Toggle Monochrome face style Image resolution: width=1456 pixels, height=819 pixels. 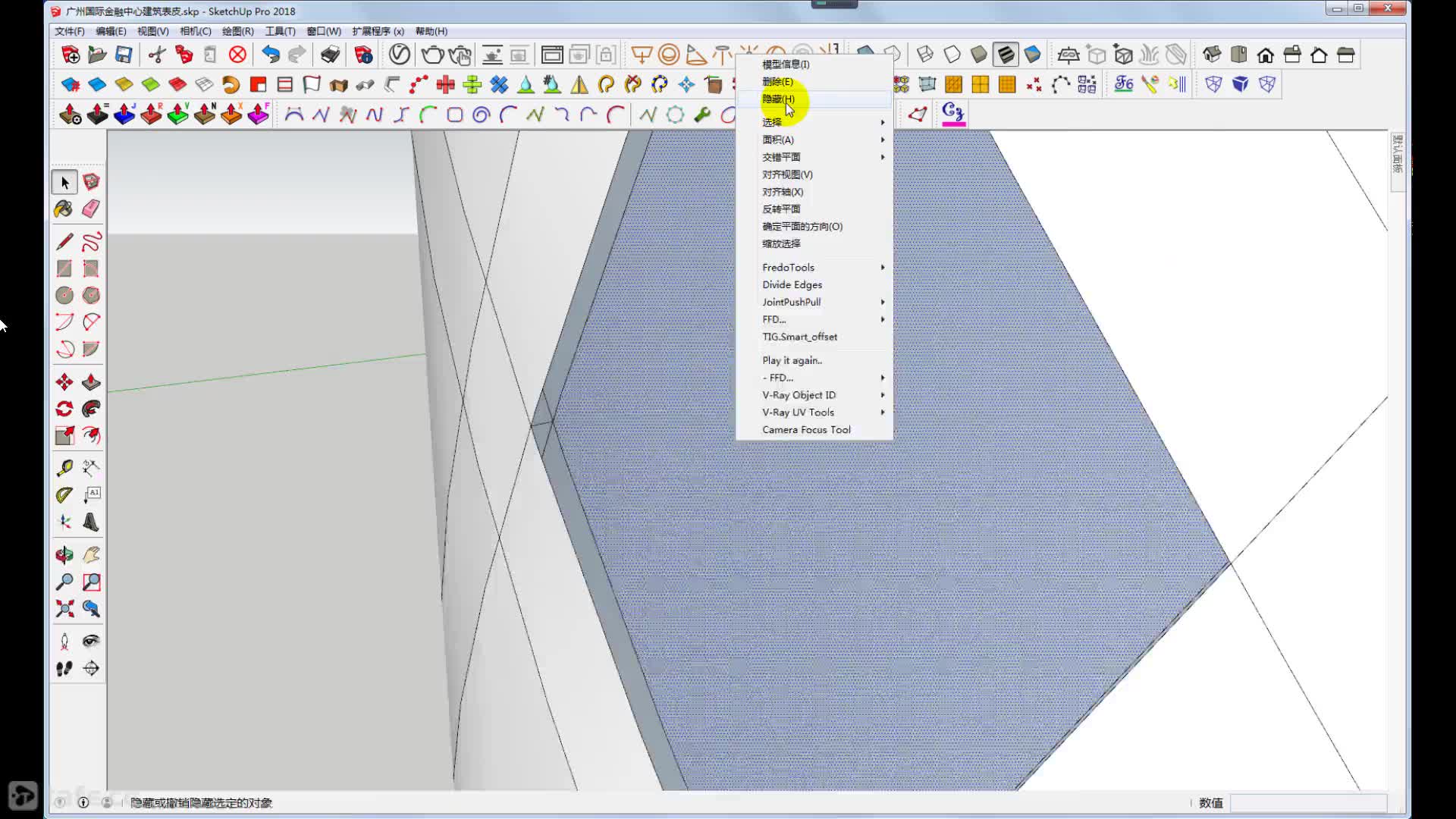pos(1032,55)
